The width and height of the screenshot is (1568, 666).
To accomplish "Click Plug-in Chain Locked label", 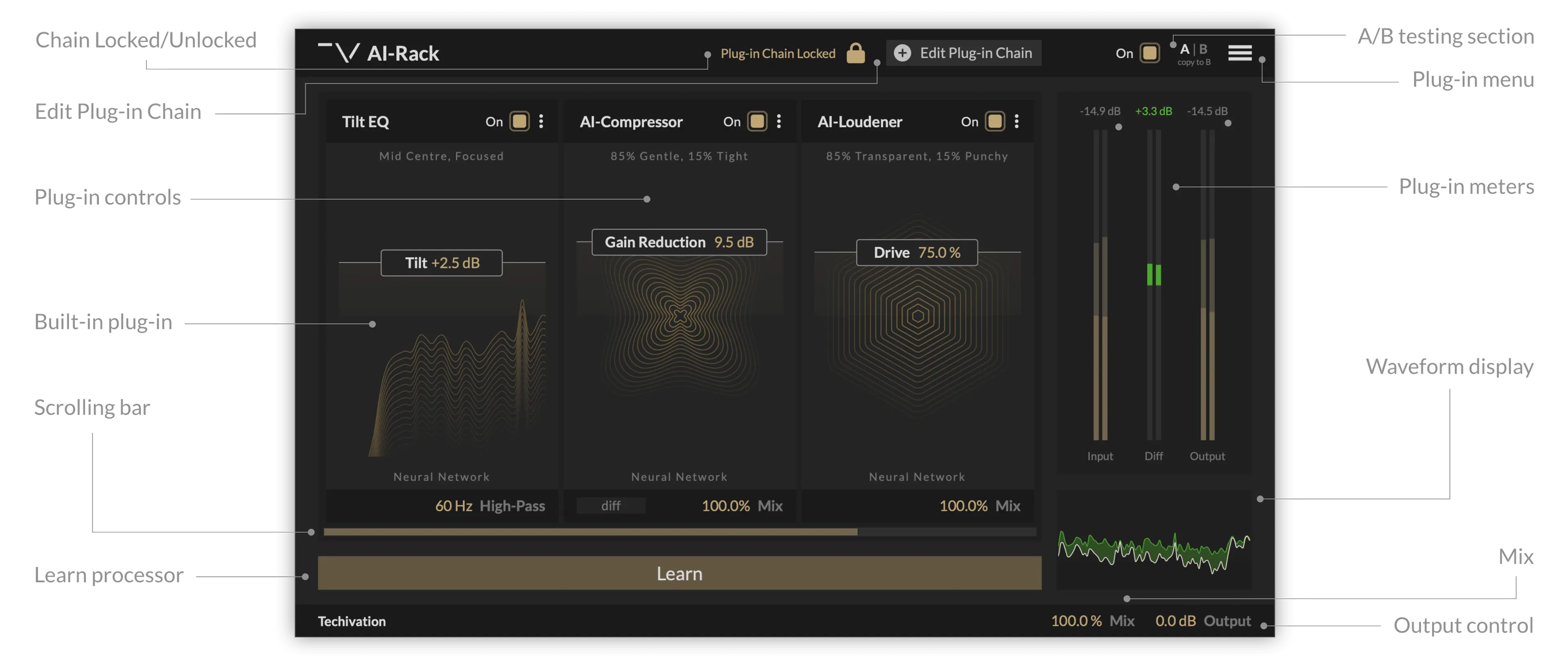I will tap(777, 53).
